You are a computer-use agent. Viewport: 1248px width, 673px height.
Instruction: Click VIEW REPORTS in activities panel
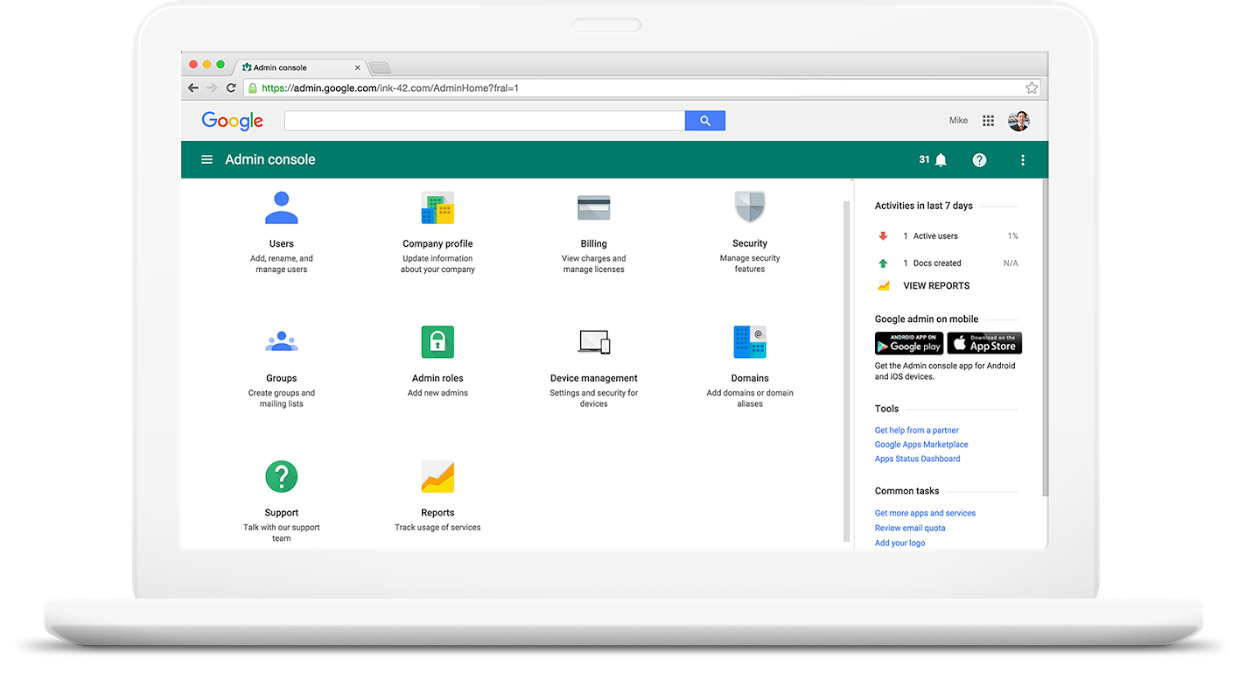tap(936, 286)
